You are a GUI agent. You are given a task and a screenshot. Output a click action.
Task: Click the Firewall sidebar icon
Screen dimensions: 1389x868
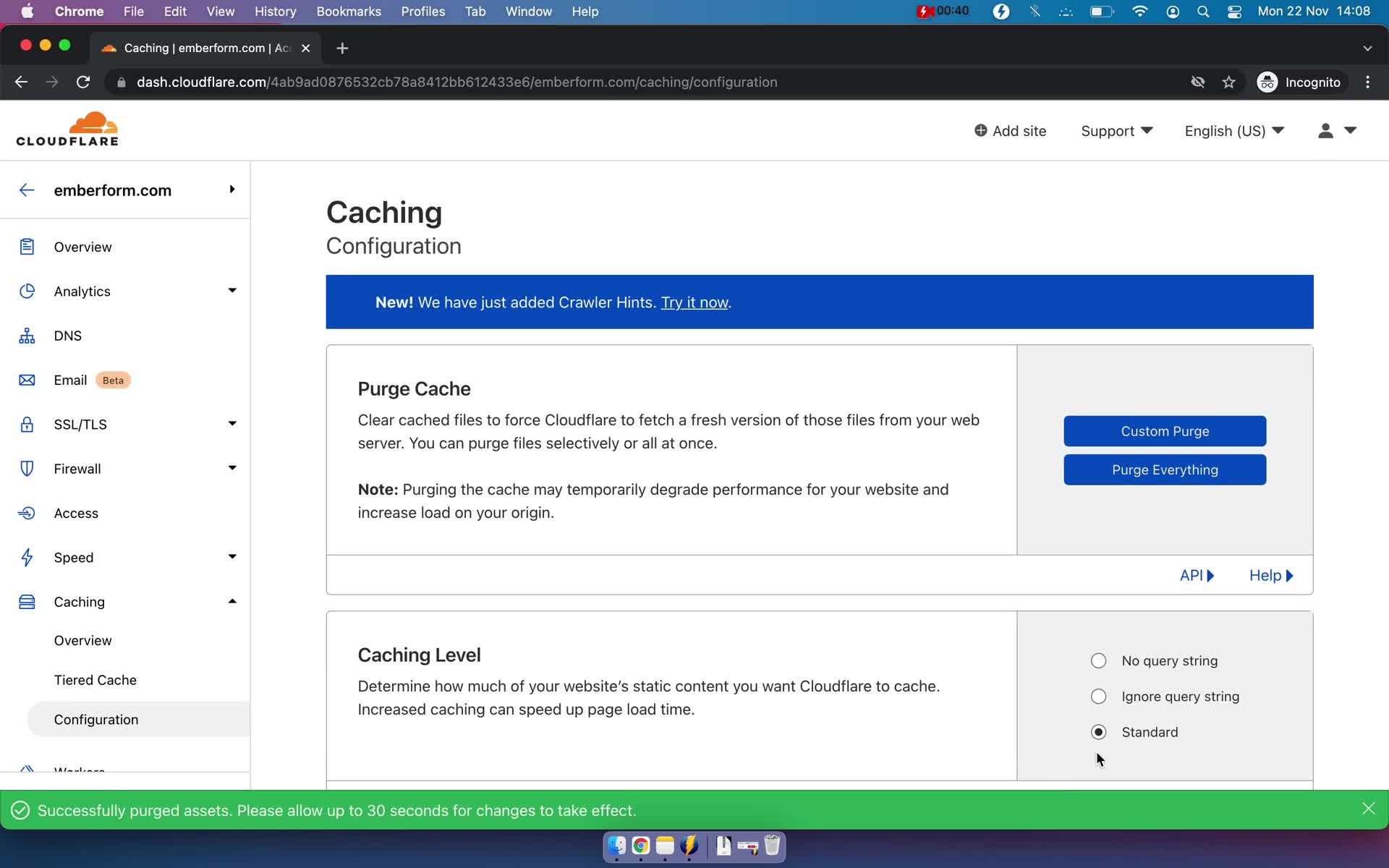27,468
